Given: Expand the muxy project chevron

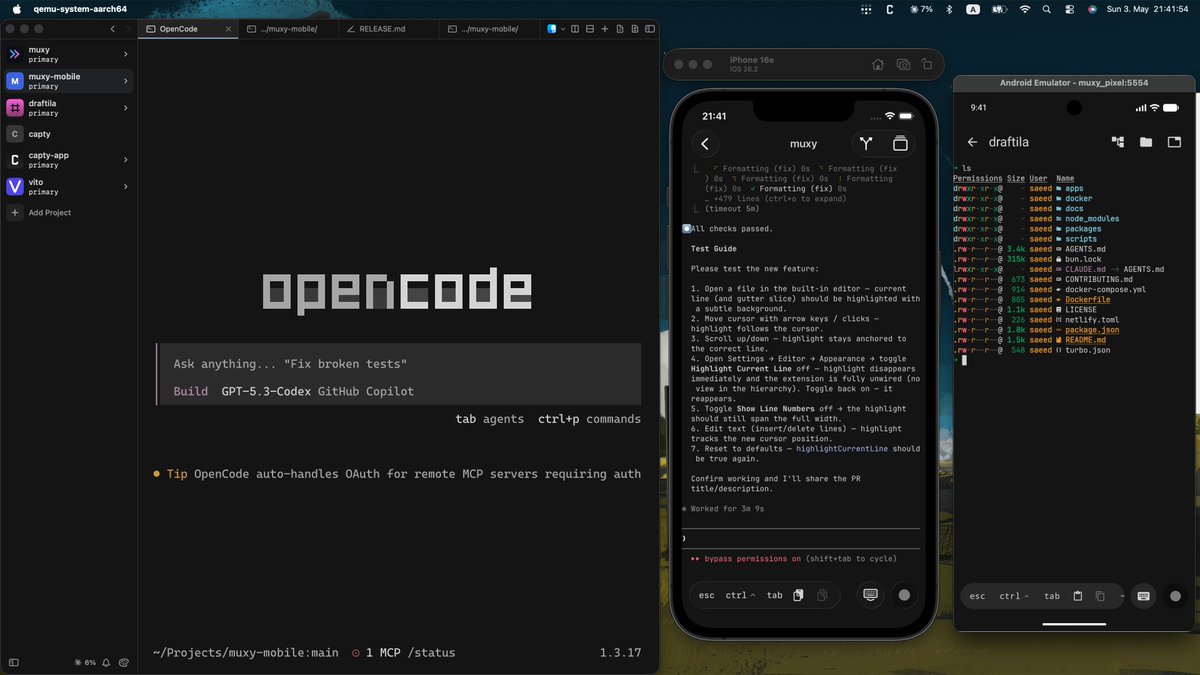Looking at the screenshot, I should [x=125, y=54].
